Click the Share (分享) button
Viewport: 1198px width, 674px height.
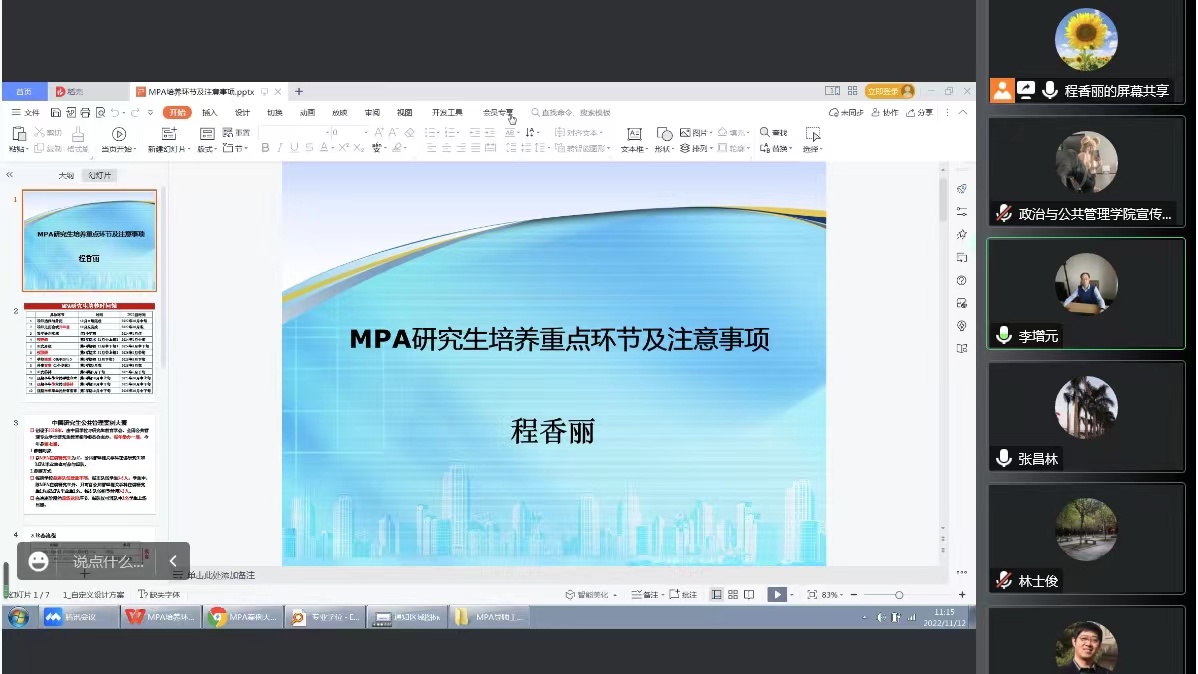(921, 113)
